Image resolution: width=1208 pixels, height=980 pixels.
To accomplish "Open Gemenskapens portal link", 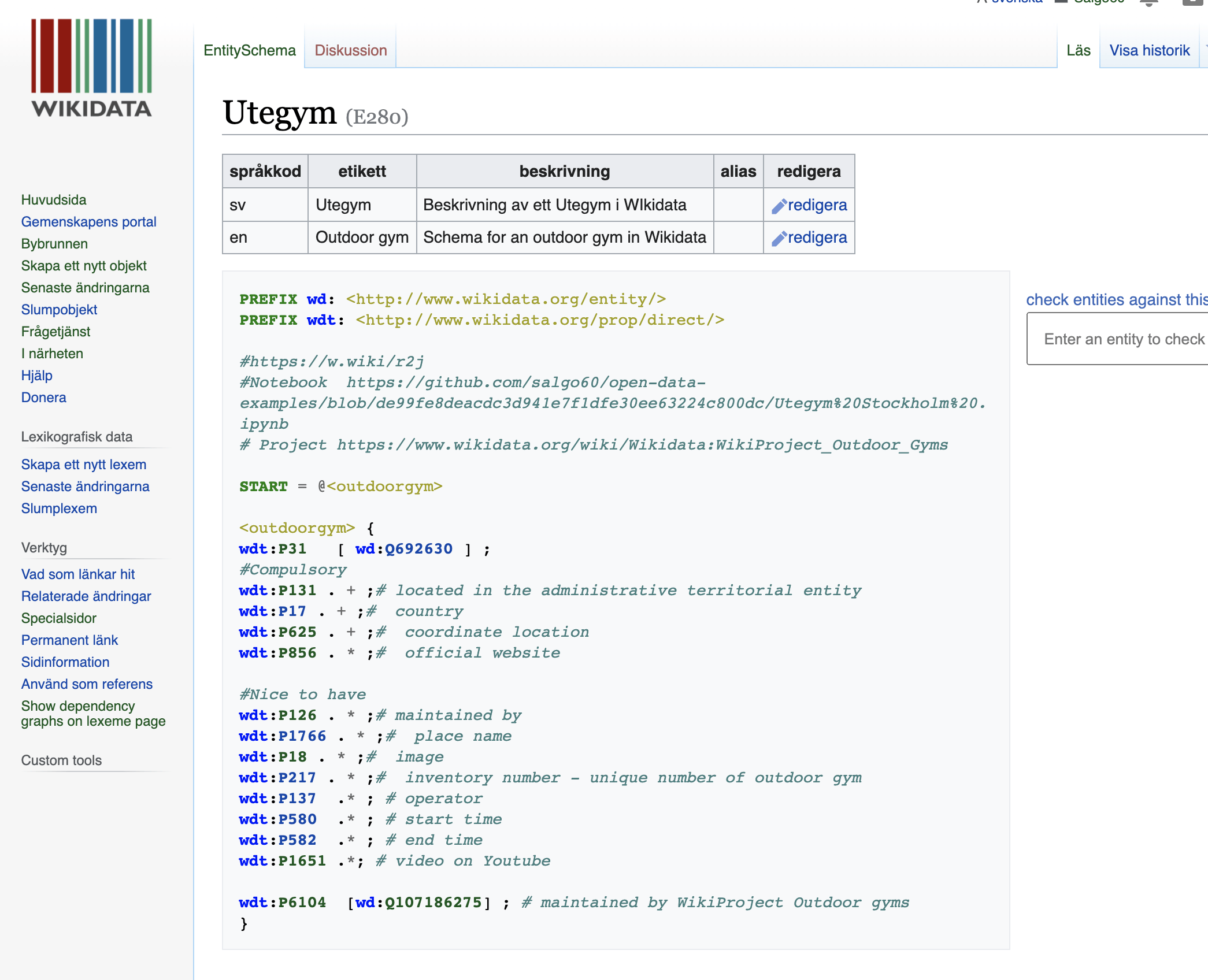I will 88,222.
